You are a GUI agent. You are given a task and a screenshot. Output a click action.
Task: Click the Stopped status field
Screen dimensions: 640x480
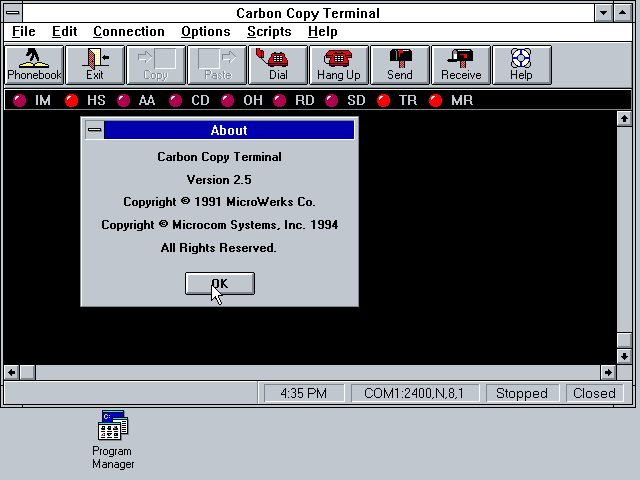point(522,393)
